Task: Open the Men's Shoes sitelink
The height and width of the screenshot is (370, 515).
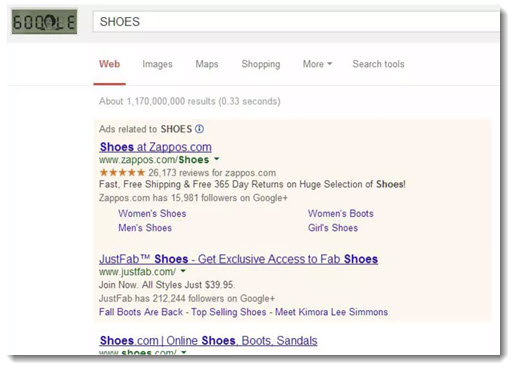Action: pos(145,228)
